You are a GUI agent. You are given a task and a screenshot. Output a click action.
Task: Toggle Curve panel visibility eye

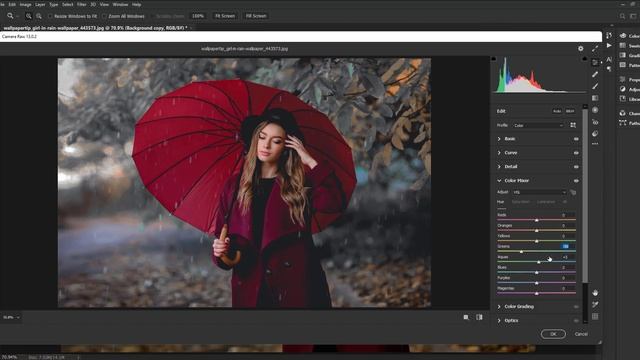coord(576,153)
